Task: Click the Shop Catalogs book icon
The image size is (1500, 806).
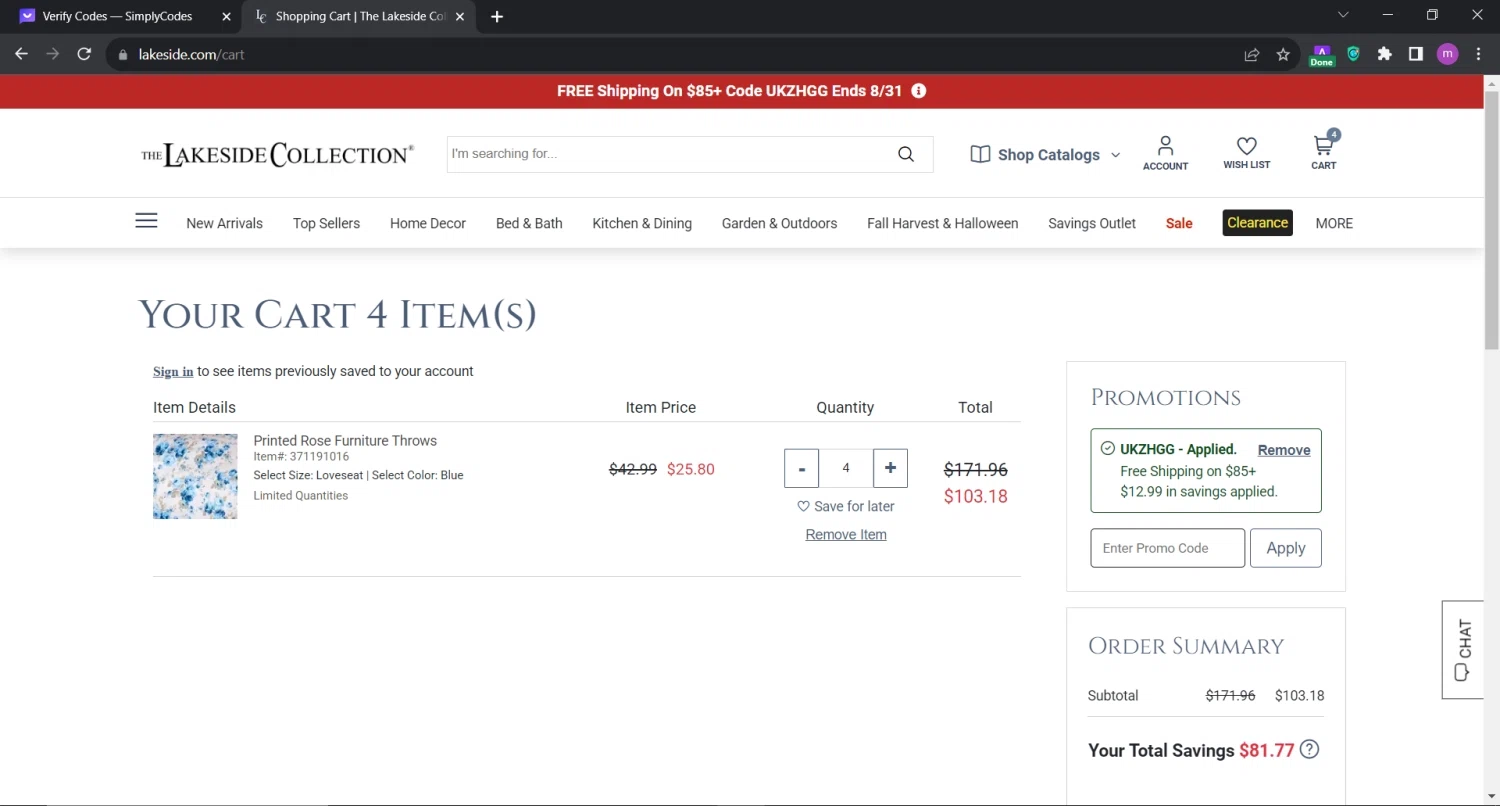Action: pyautogui.click(x=980, y=154)
